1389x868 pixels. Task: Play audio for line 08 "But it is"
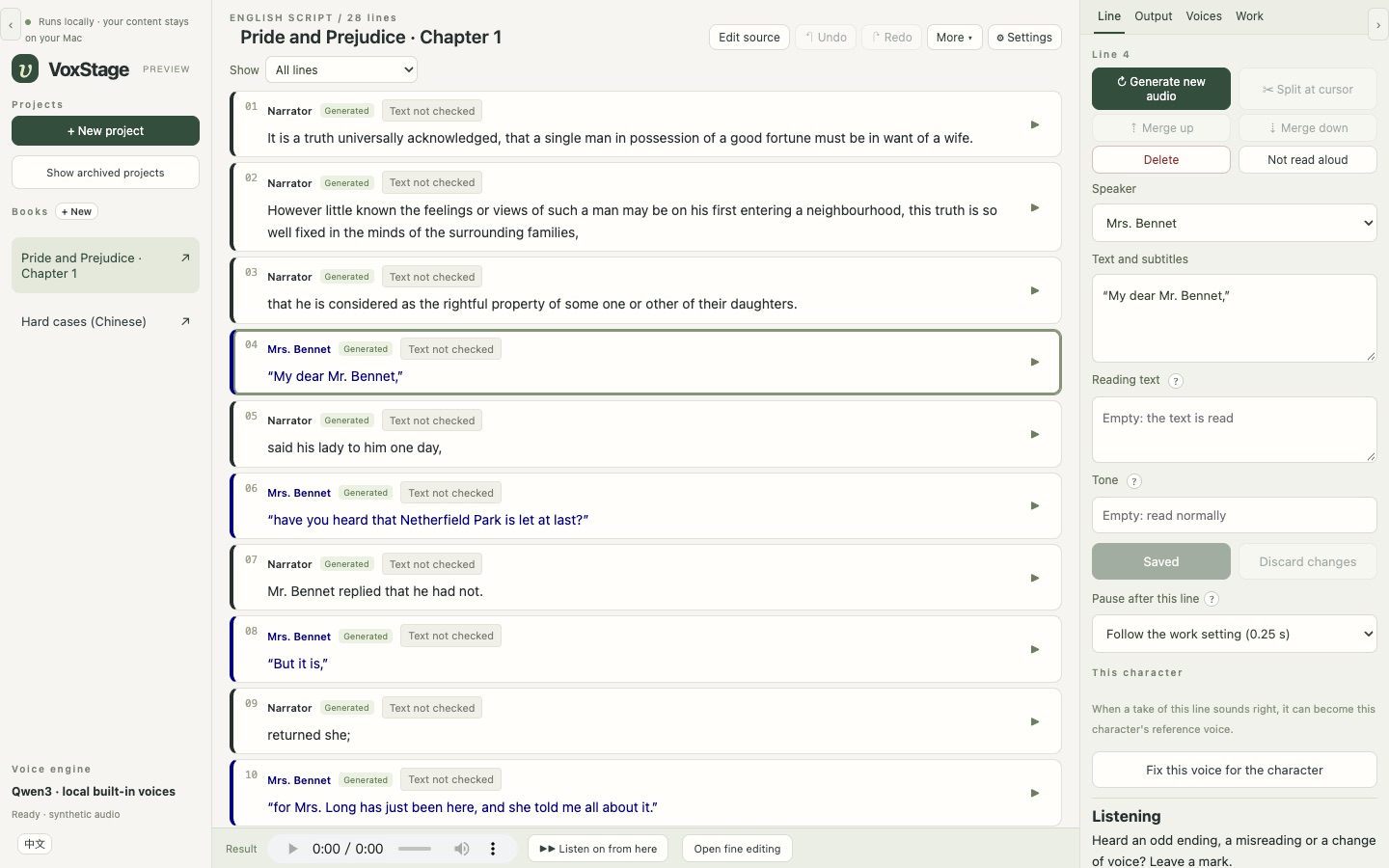[1035, 649]
